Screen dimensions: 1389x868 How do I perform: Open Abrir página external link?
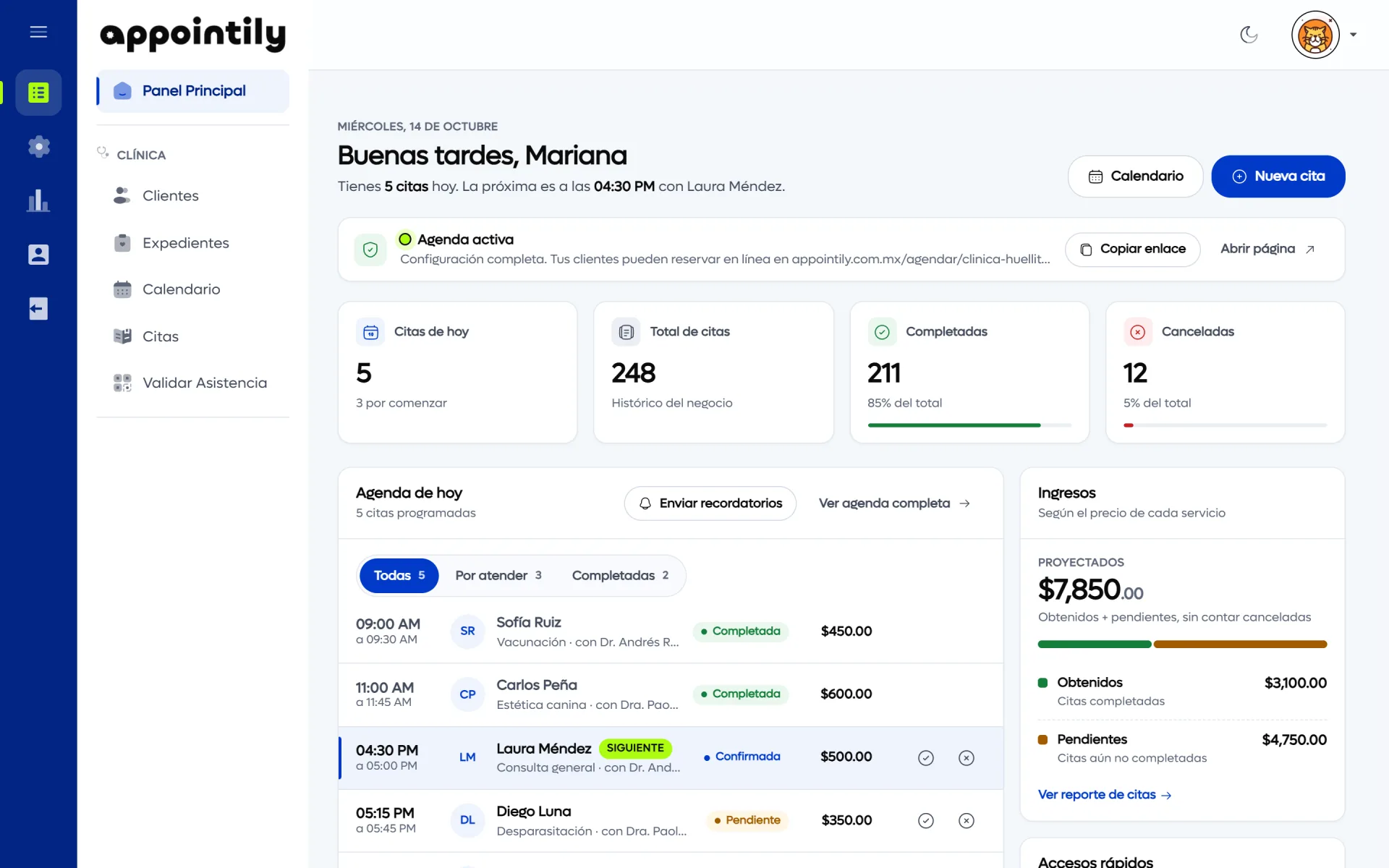1267,249
